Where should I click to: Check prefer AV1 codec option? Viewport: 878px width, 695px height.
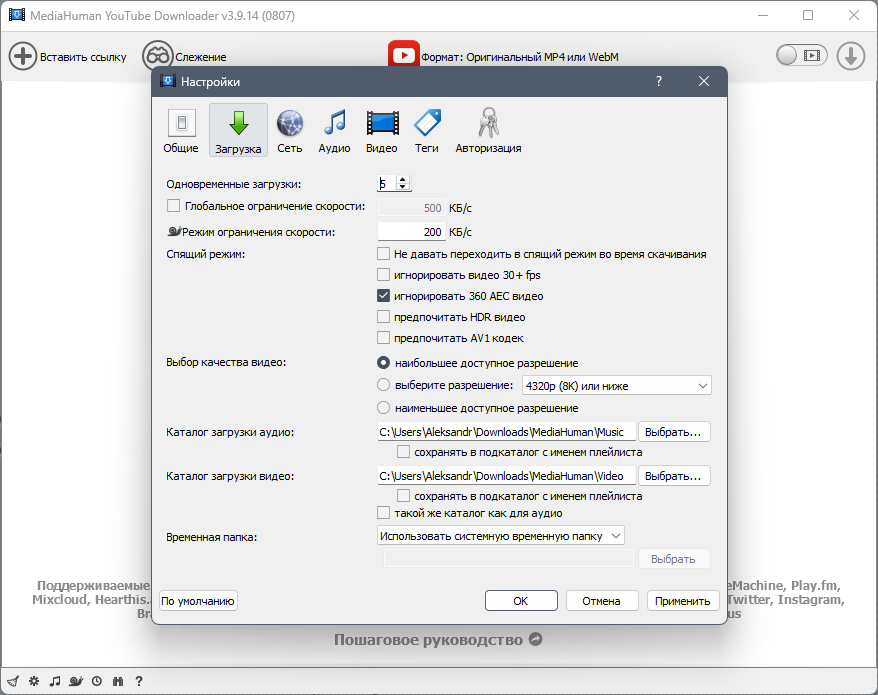383,338
